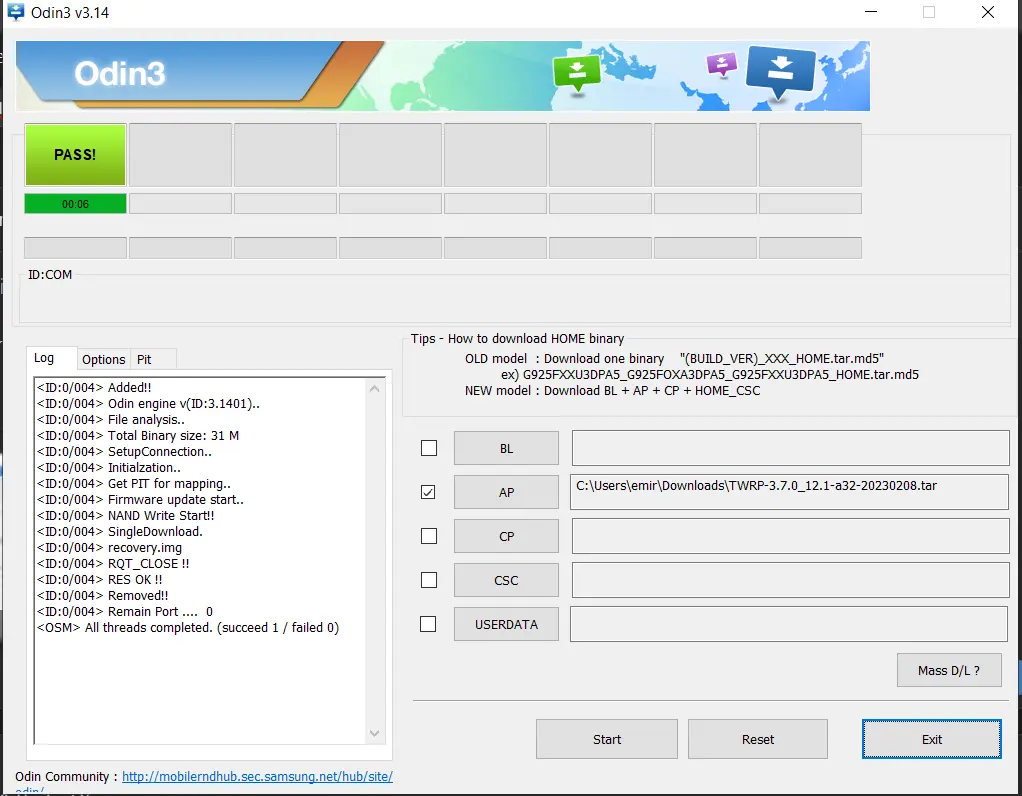Click the green PASS! status box
This screenshot has height=796, width=1022.
[x=75, y=155]
